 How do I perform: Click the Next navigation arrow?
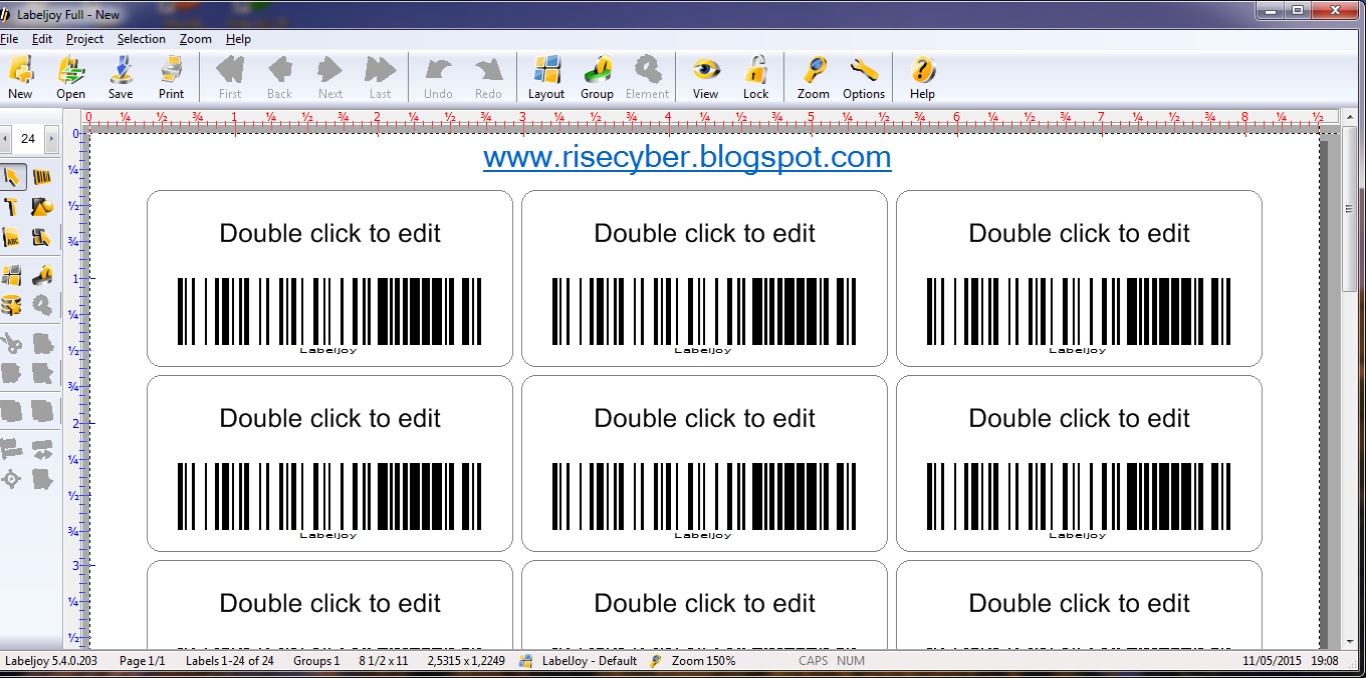(330, 78)
